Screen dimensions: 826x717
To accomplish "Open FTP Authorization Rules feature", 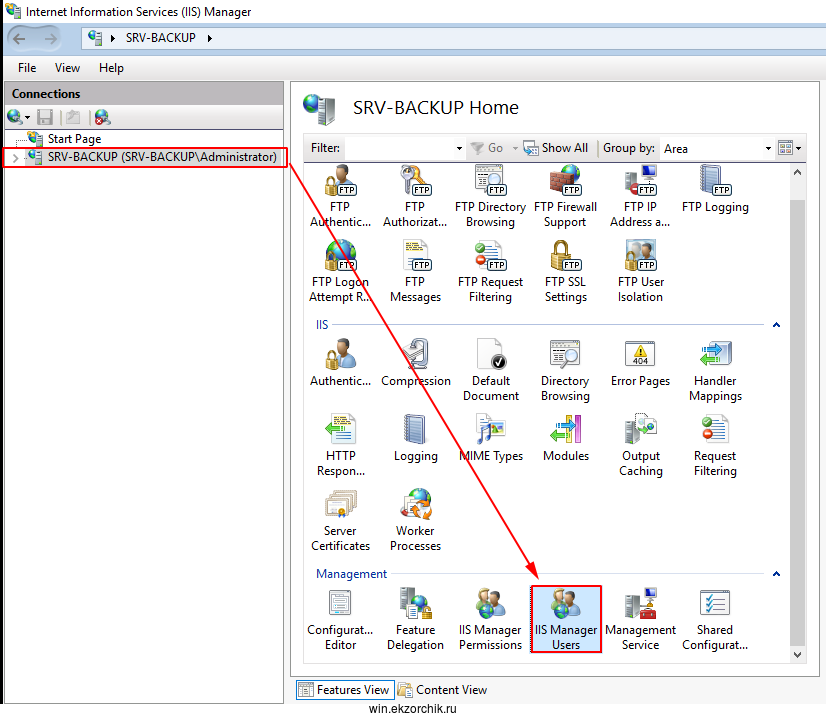I will click(x=415, y=197).
